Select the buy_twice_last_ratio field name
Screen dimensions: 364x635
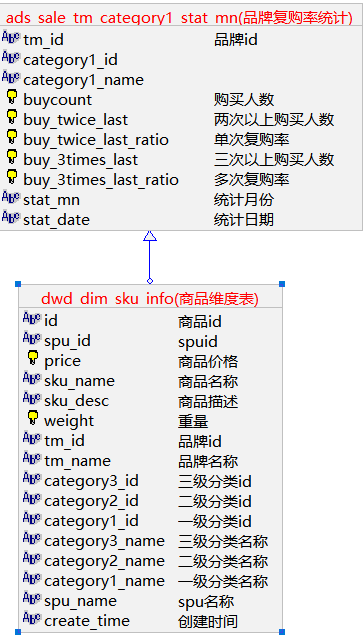click(x=96, y=140)
